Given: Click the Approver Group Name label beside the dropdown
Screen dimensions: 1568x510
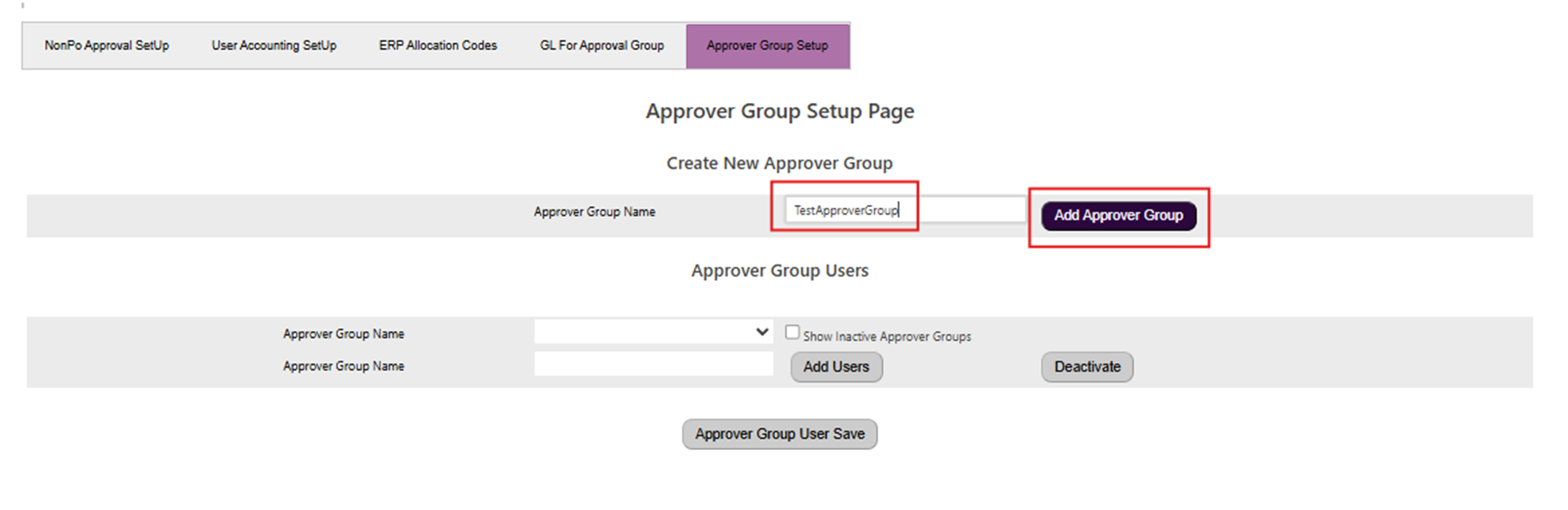Looking at the screenshot, I should [x=343, y=334].
